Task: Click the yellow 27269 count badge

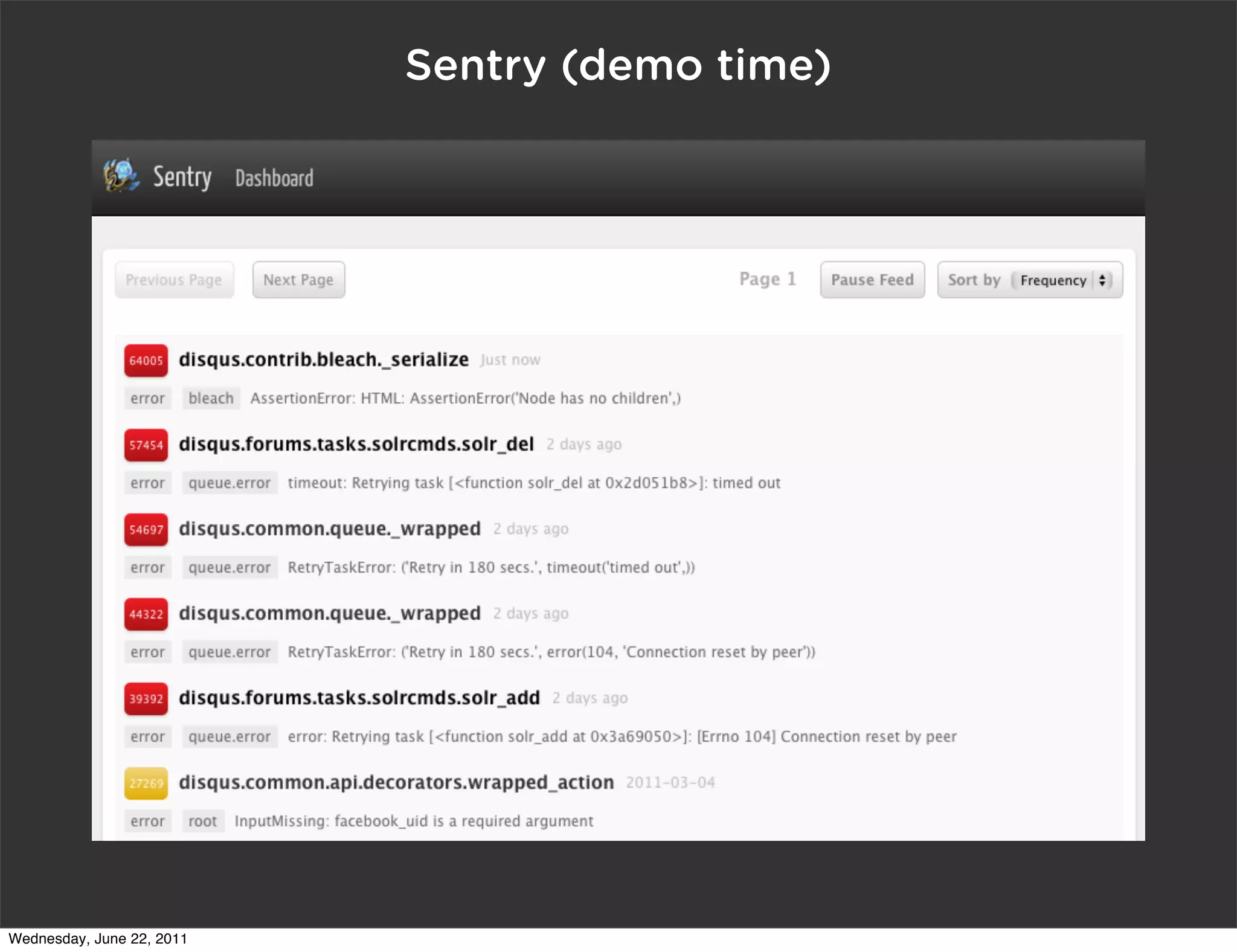Action: click(x=146, y=783)
